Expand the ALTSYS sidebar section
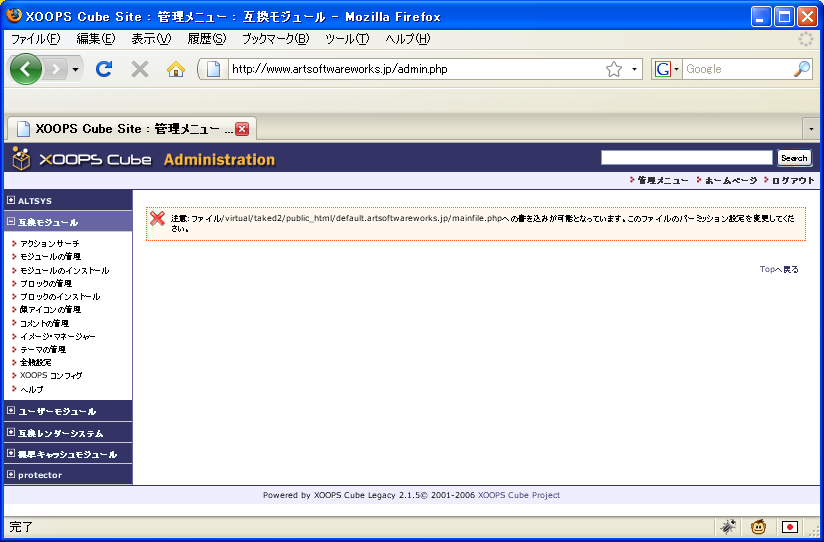Screen dimensions: 824x542 11,200
